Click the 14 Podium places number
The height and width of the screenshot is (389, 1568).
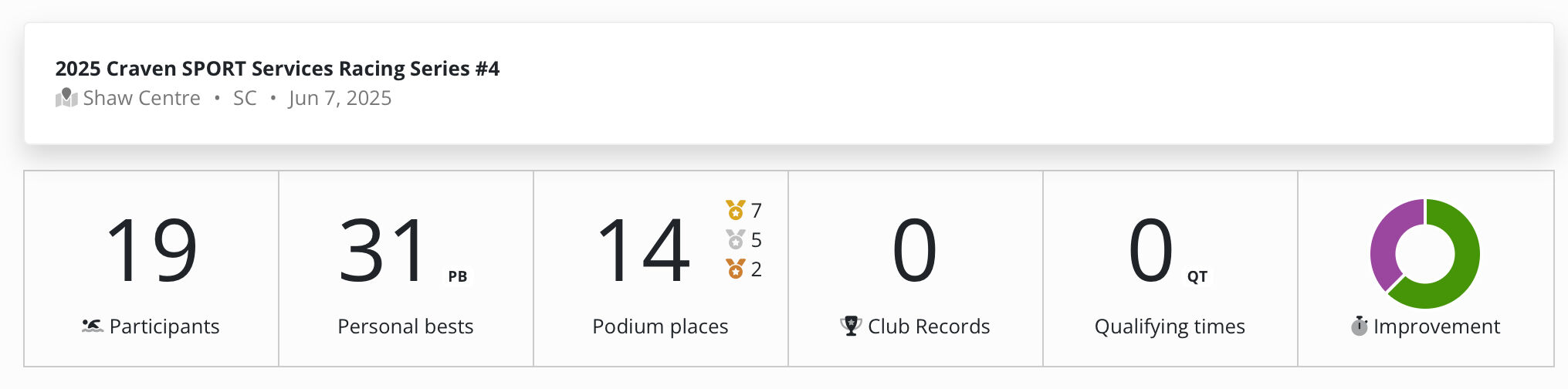click(x=644, y=251)
